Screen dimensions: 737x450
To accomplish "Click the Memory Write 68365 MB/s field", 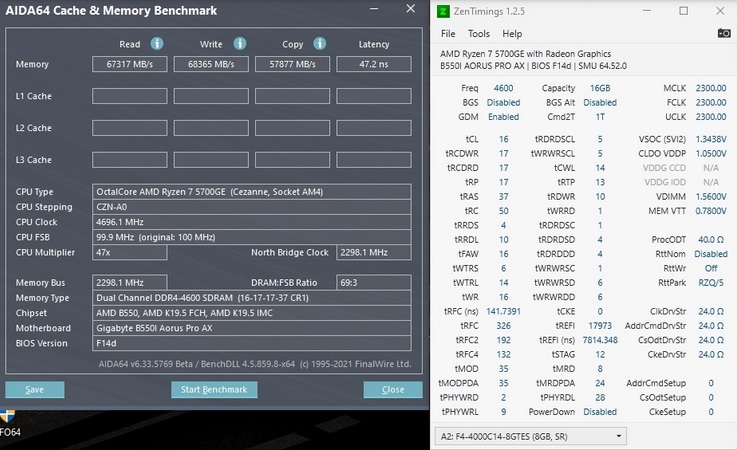I will 211,64.
